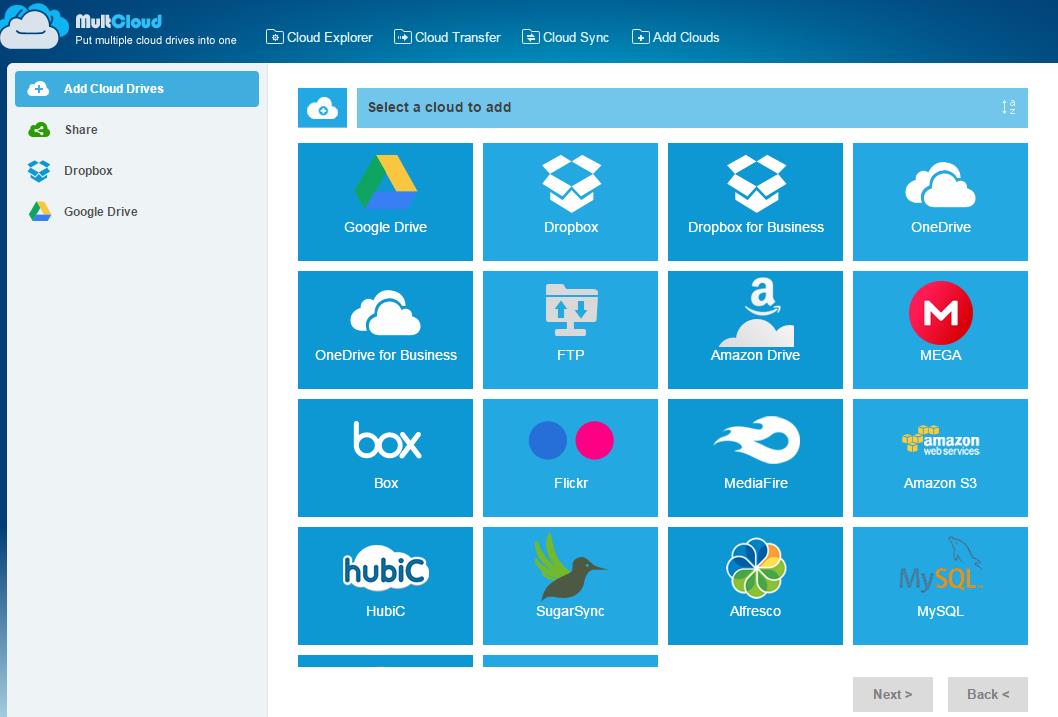Select the Google Drive cloud tile

(385, 202)
